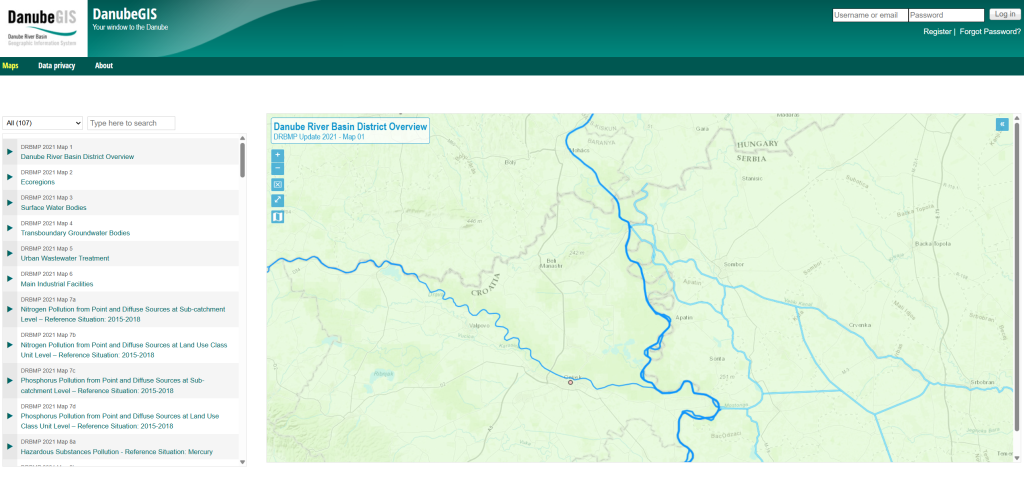
Task: Zoom out on the map
Action: coord(278,169)
